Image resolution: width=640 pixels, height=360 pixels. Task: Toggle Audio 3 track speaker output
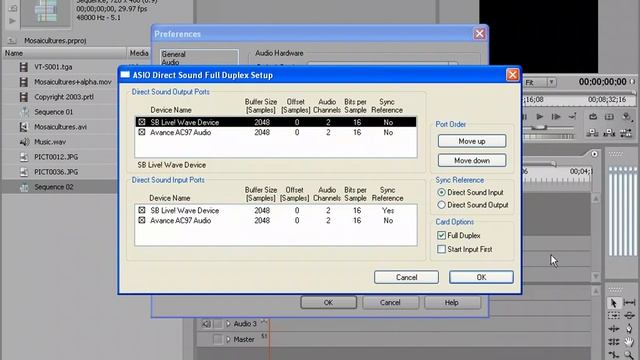click(x=206, y=324)
